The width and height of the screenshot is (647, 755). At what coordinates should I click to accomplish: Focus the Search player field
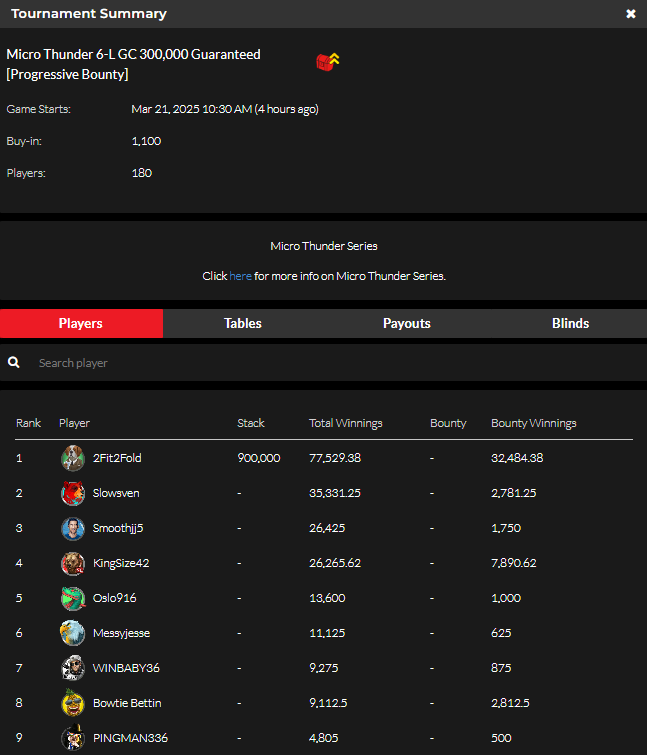pyautogui.click(x=324, y=363)
